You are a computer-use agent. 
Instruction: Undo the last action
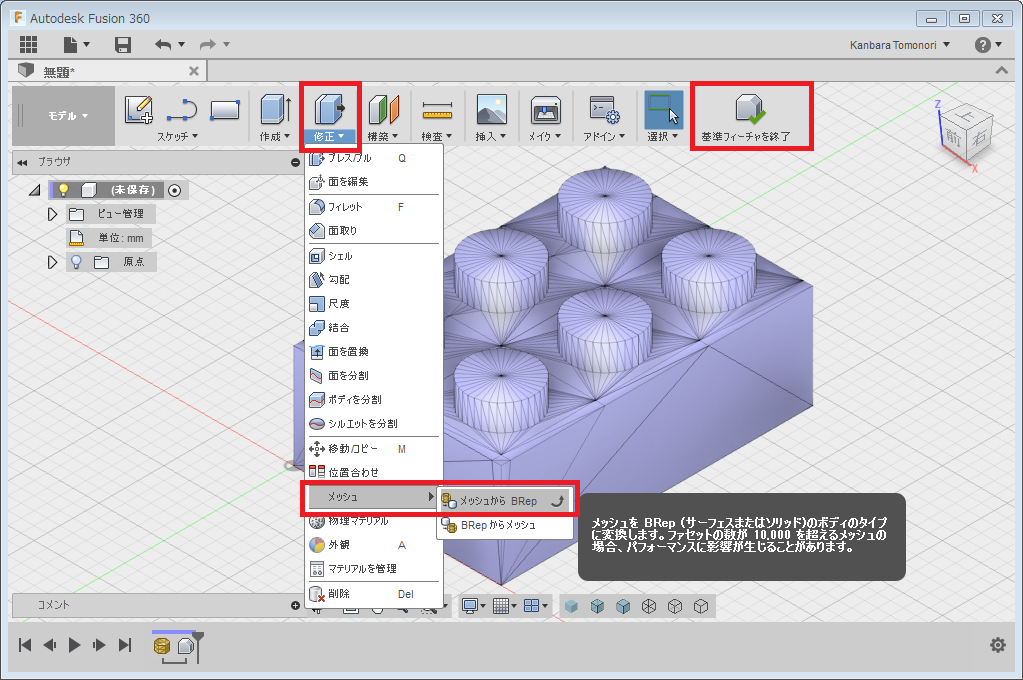[163, 44]
